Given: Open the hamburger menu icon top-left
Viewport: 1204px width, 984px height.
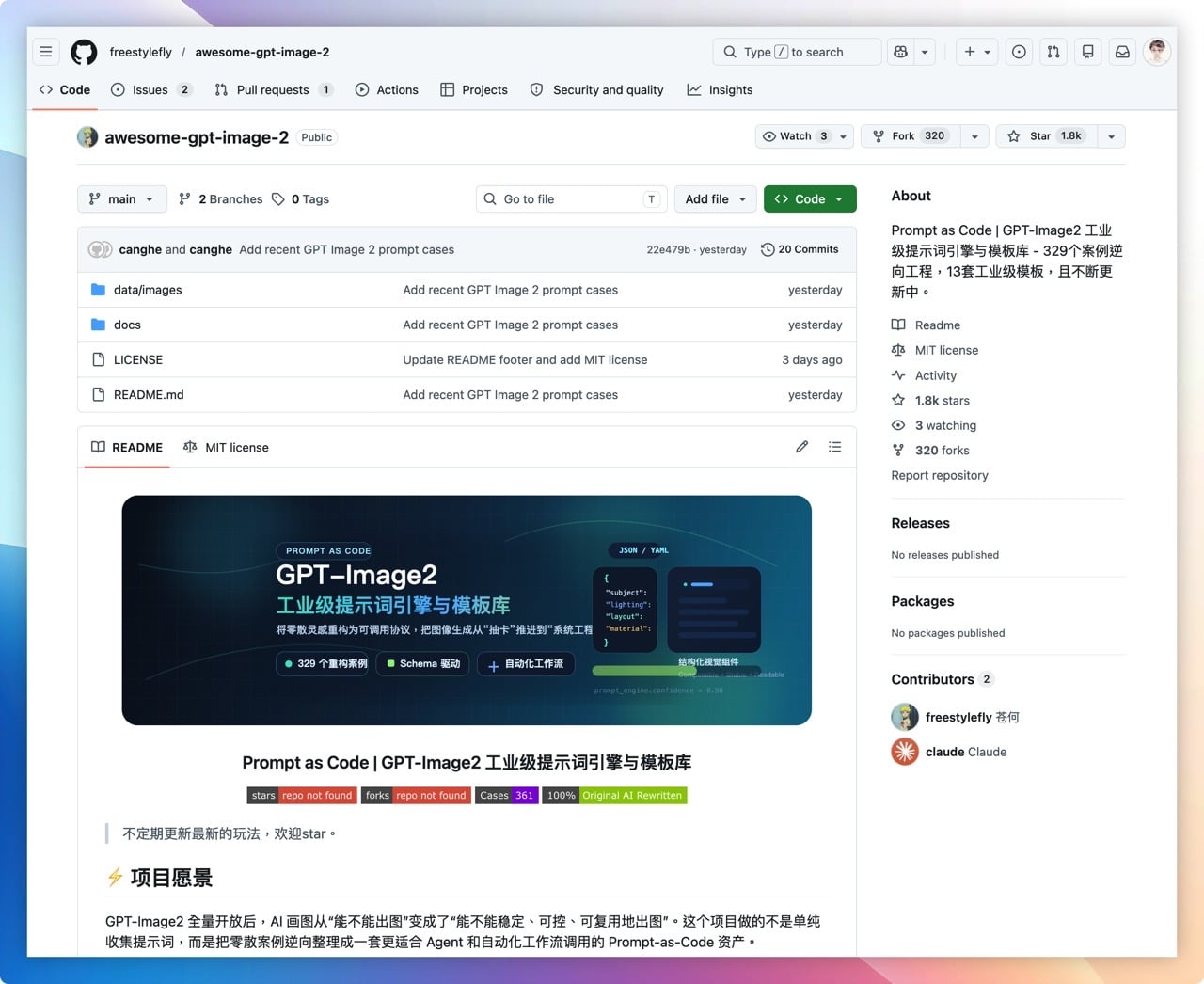Looking at the screenshot, I should 45,52.
